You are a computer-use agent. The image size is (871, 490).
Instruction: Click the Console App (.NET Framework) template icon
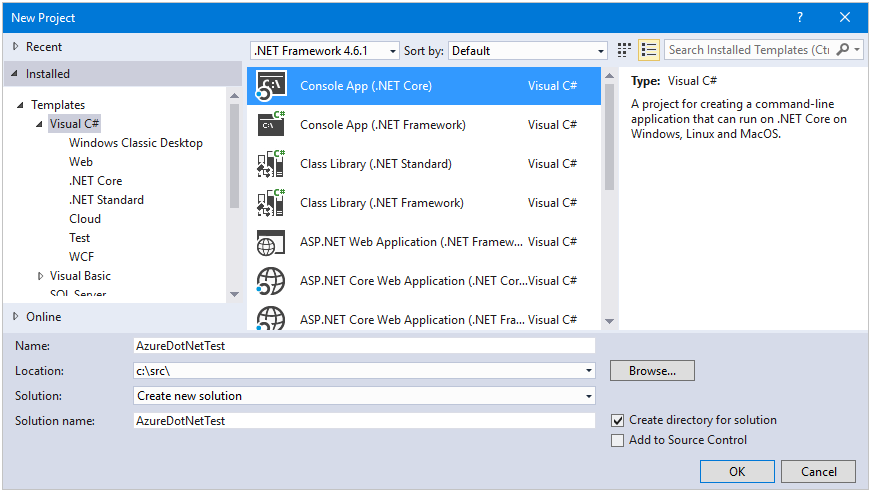pyautogui.click(x=271, y=125)
